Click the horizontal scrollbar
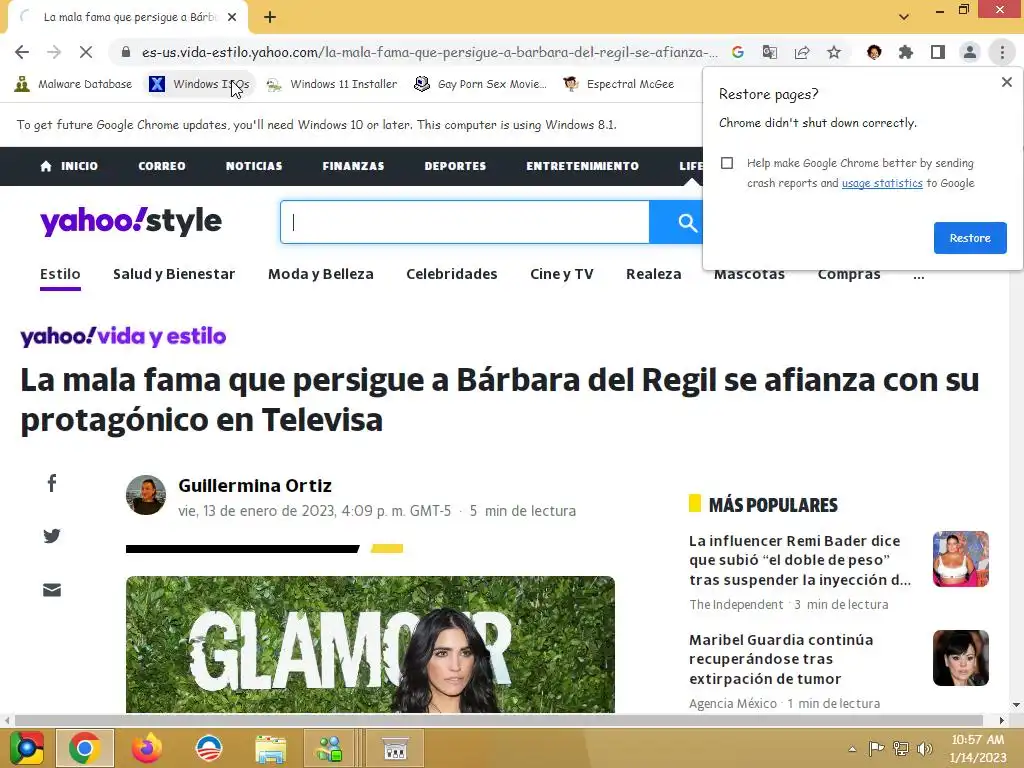Screen dimensions: 1024x768 (499, 720)
